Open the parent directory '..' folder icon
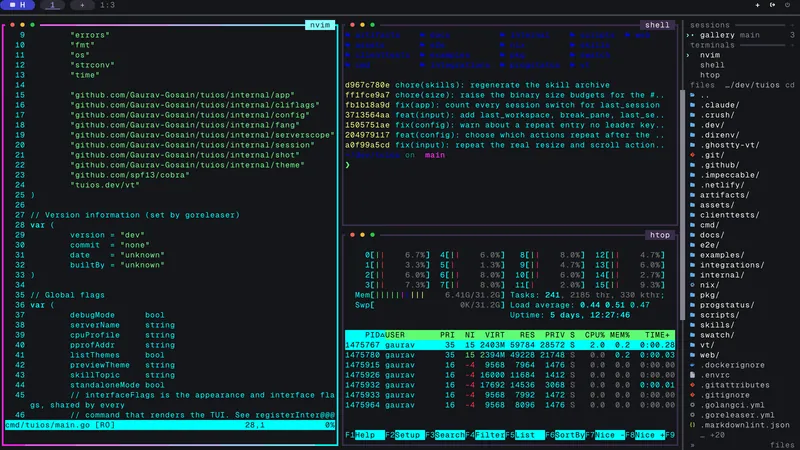This screenshot has height=450, width=800. click(692, 95)
